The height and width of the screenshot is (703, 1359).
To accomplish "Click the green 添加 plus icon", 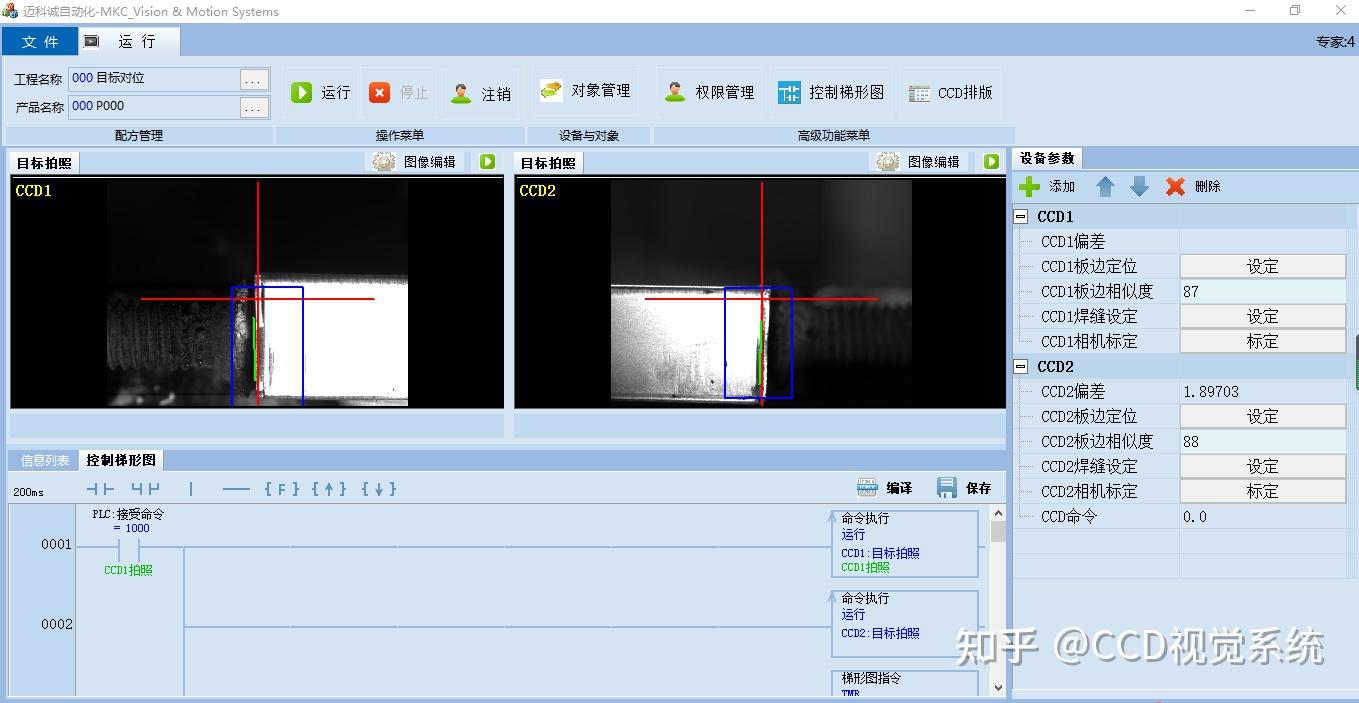I will click(x=1029, y=186).
